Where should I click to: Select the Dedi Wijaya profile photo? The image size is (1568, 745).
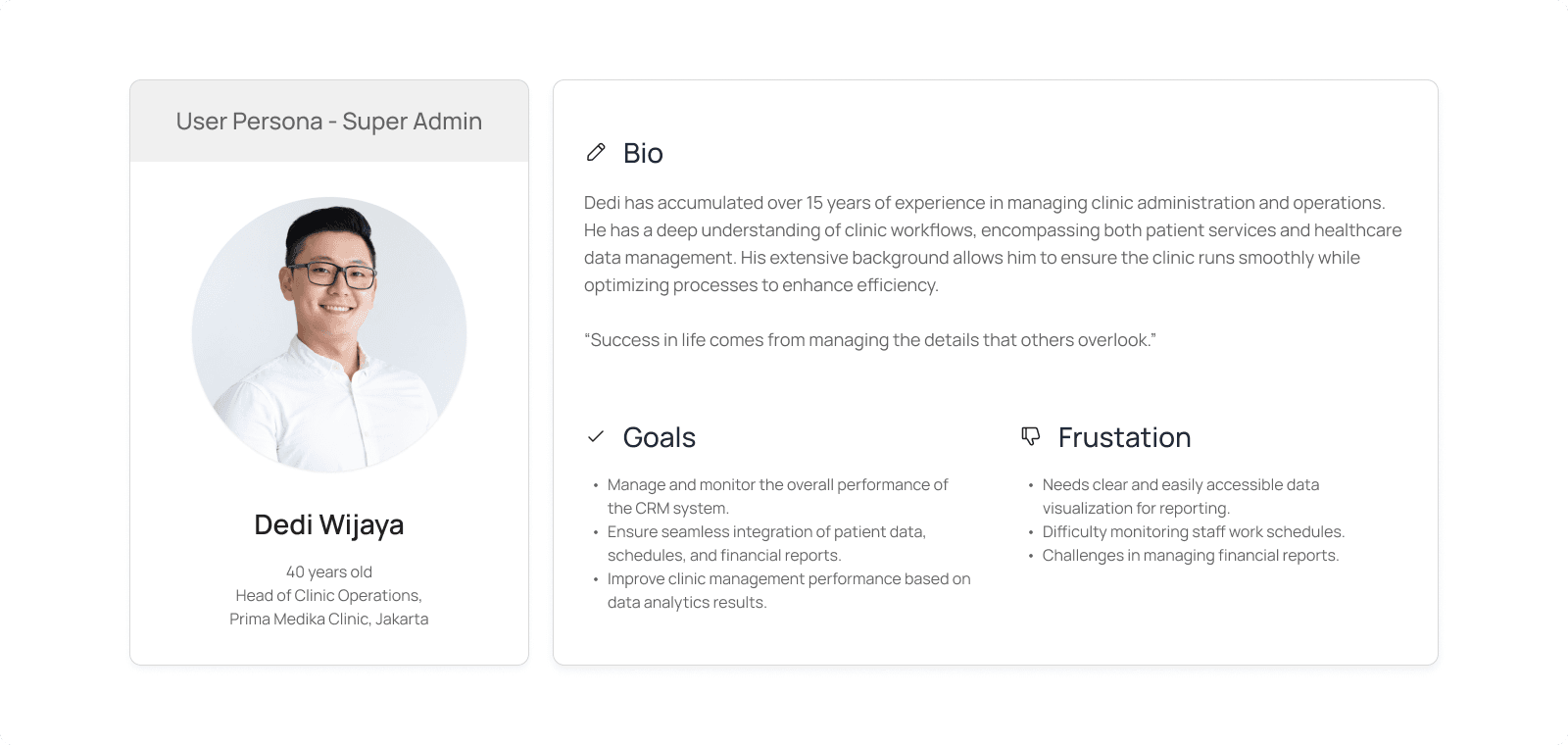tap(329, 334)
